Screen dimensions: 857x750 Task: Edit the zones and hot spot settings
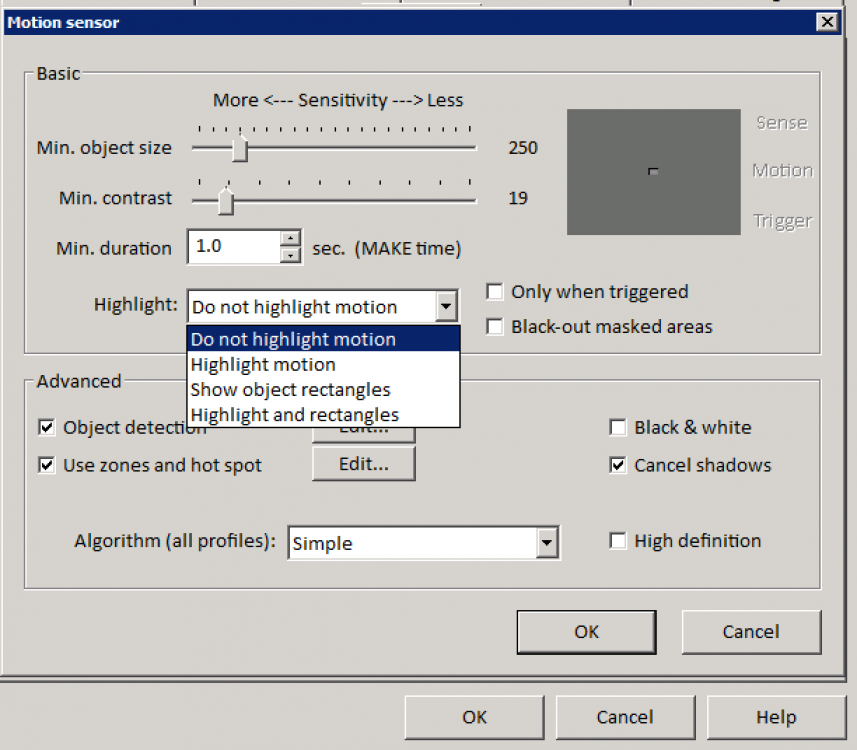[x=363, y=464]
